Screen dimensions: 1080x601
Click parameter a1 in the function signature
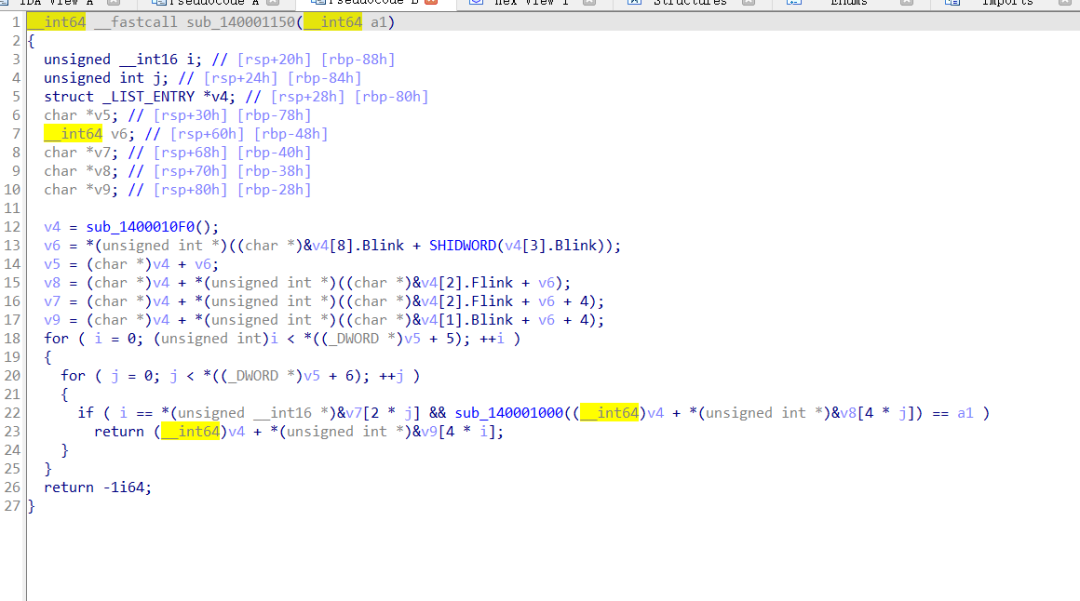[x=378, y=22]
